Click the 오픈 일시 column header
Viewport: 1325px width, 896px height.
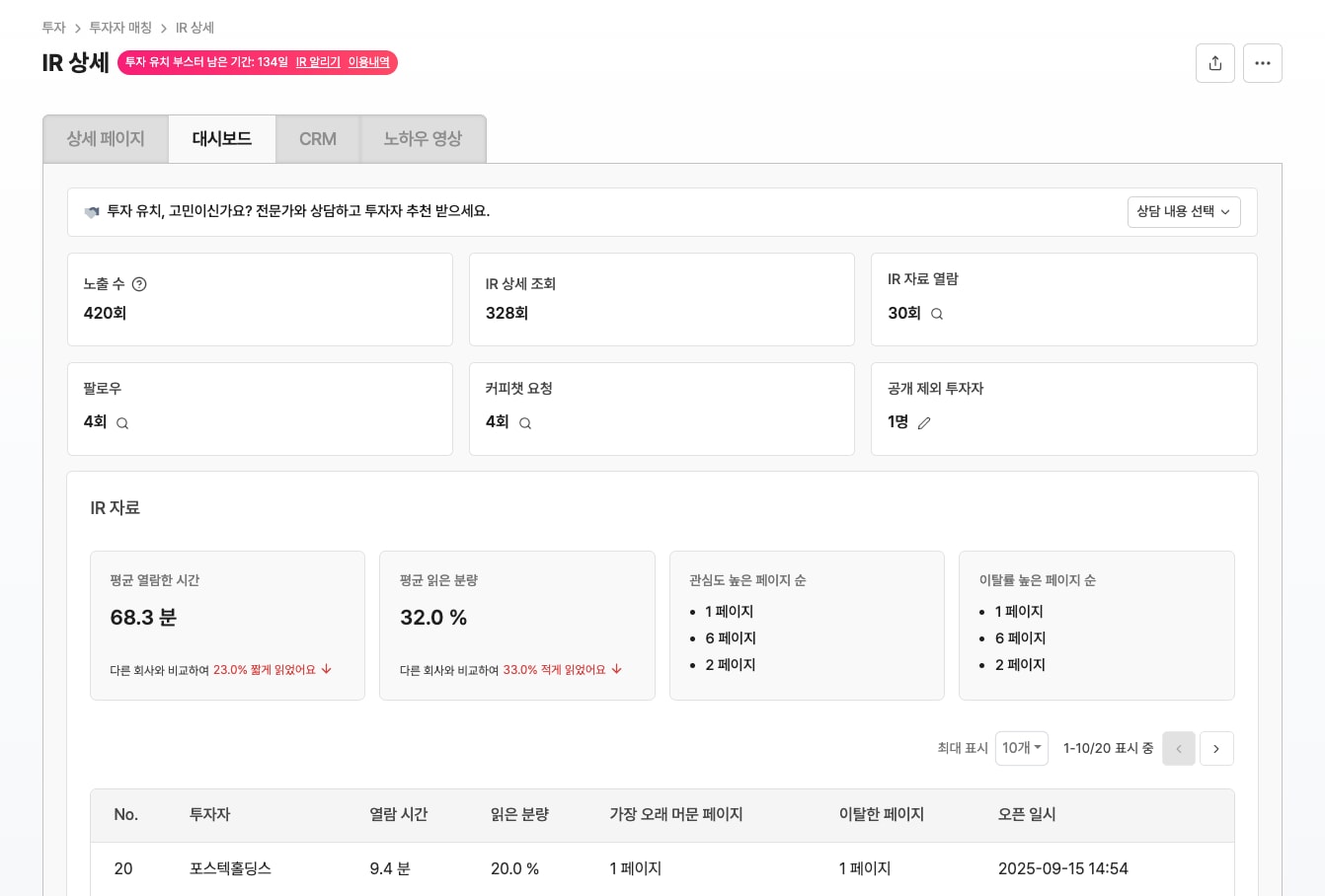[x=1027, y=814]
